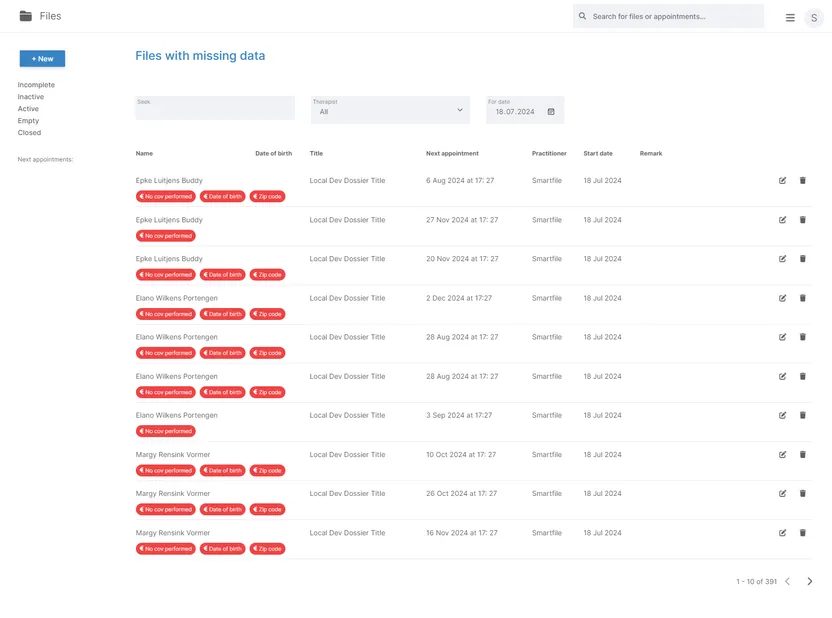
Task: Edit file with 6 Aug 2024 appointment
Action: (783, 181)
